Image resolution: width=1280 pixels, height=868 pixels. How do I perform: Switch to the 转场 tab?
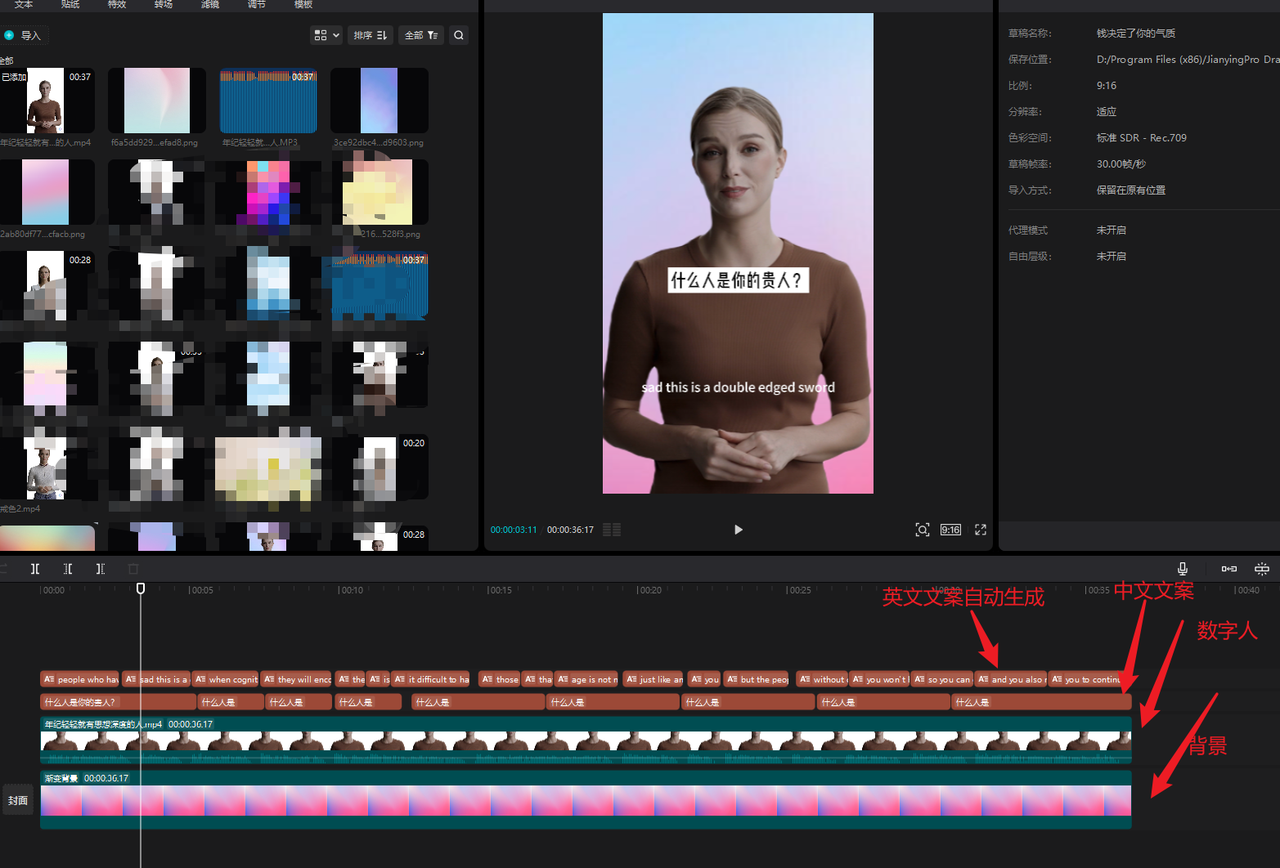point(163,4)
